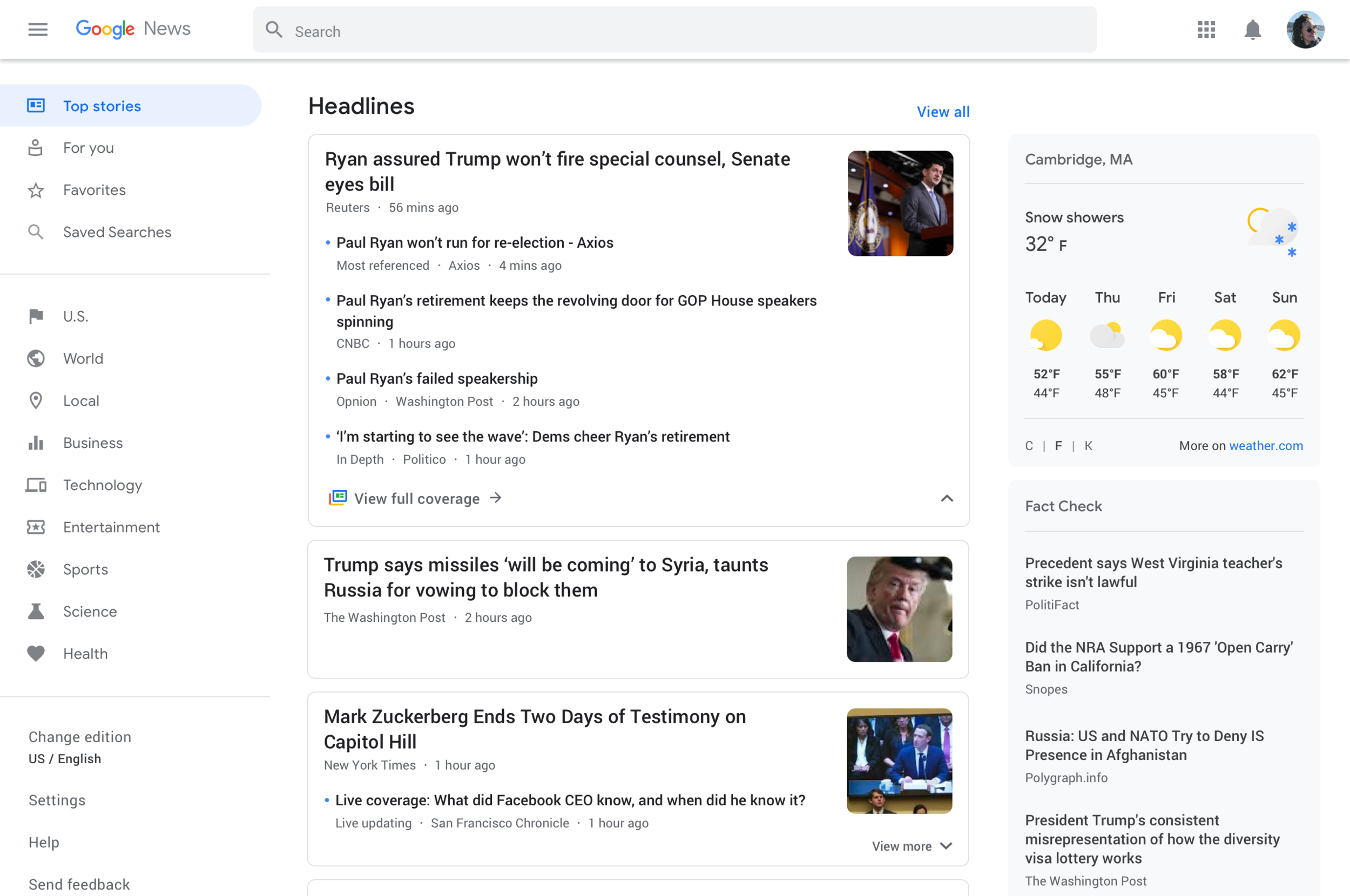Image resolution: width=1350 pixels, height=896 pixels.
Task: Open PolitiFact West Virginia teacher's strike fact check
Action: [1153, 573]
